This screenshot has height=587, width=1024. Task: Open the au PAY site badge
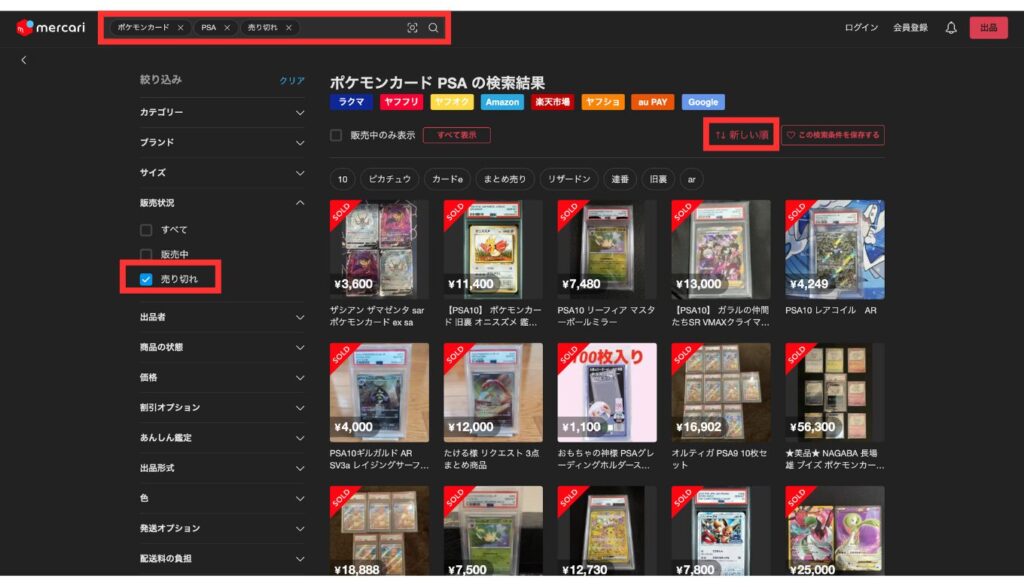tap(652, 102)
